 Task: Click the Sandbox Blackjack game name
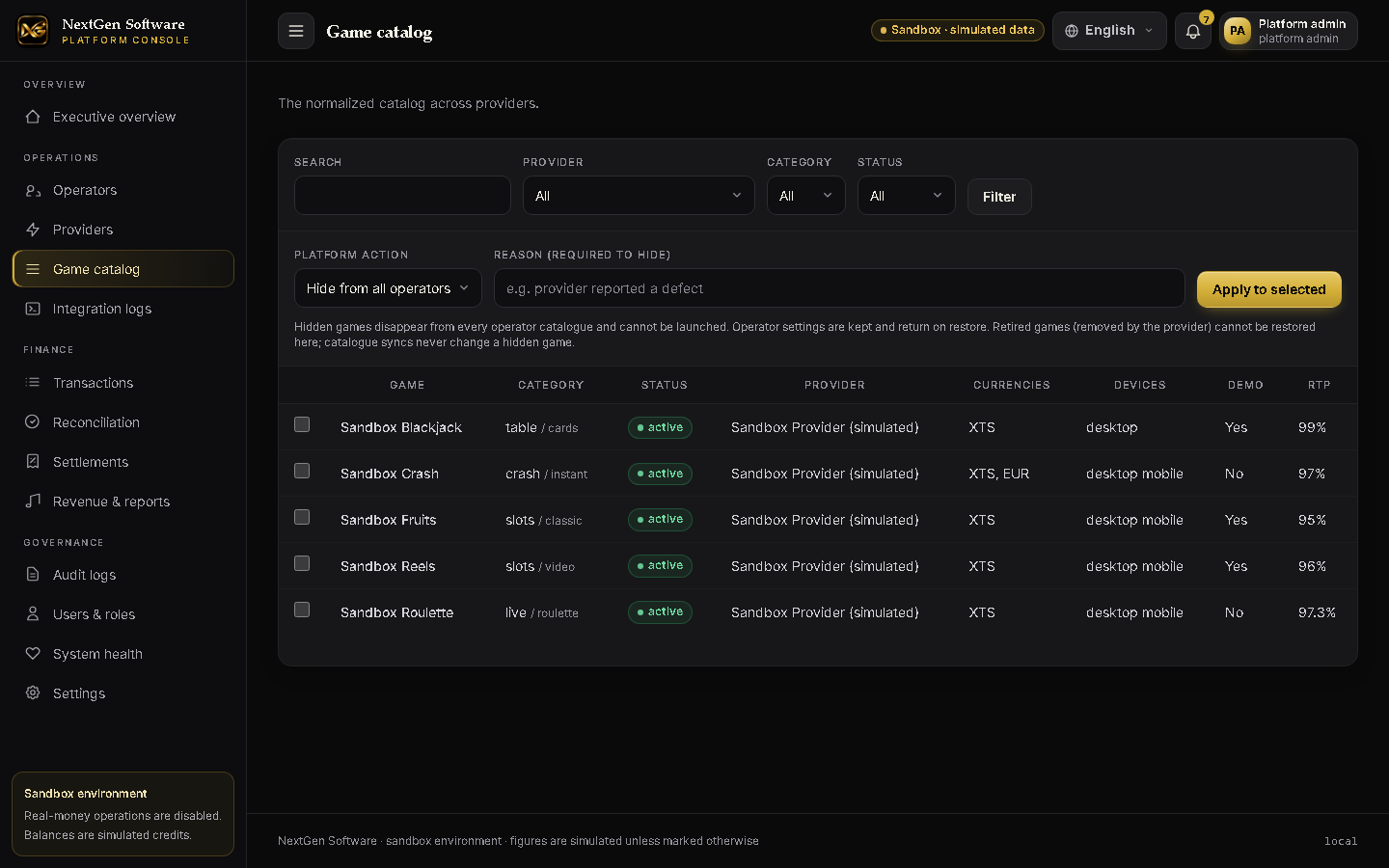[x=401, y=427]
